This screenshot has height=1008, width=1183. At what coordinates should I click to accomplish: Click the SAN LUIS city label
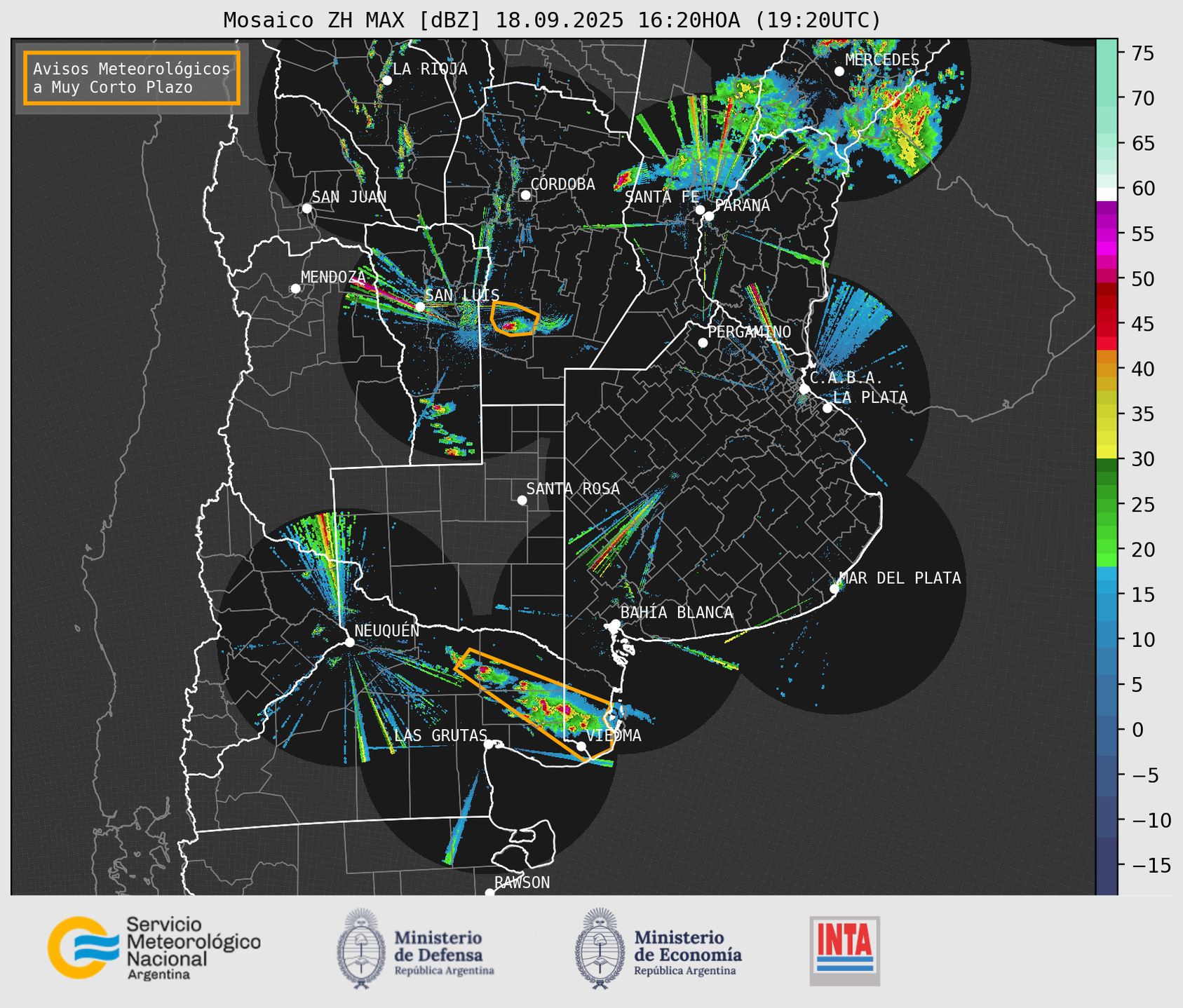click(462, 295)
